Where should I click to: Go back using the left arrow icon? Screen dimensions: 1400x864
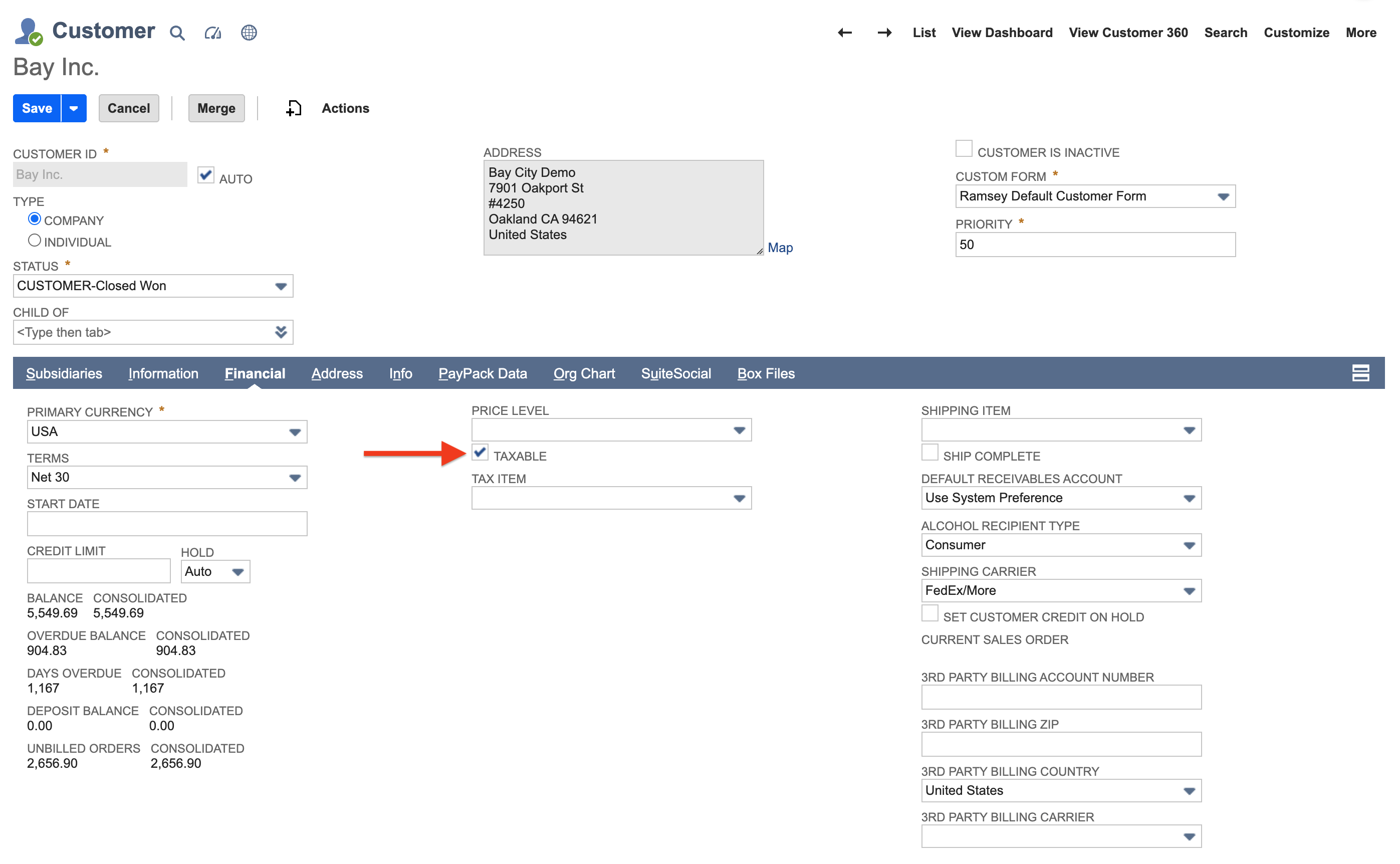[x=844, y=33]
